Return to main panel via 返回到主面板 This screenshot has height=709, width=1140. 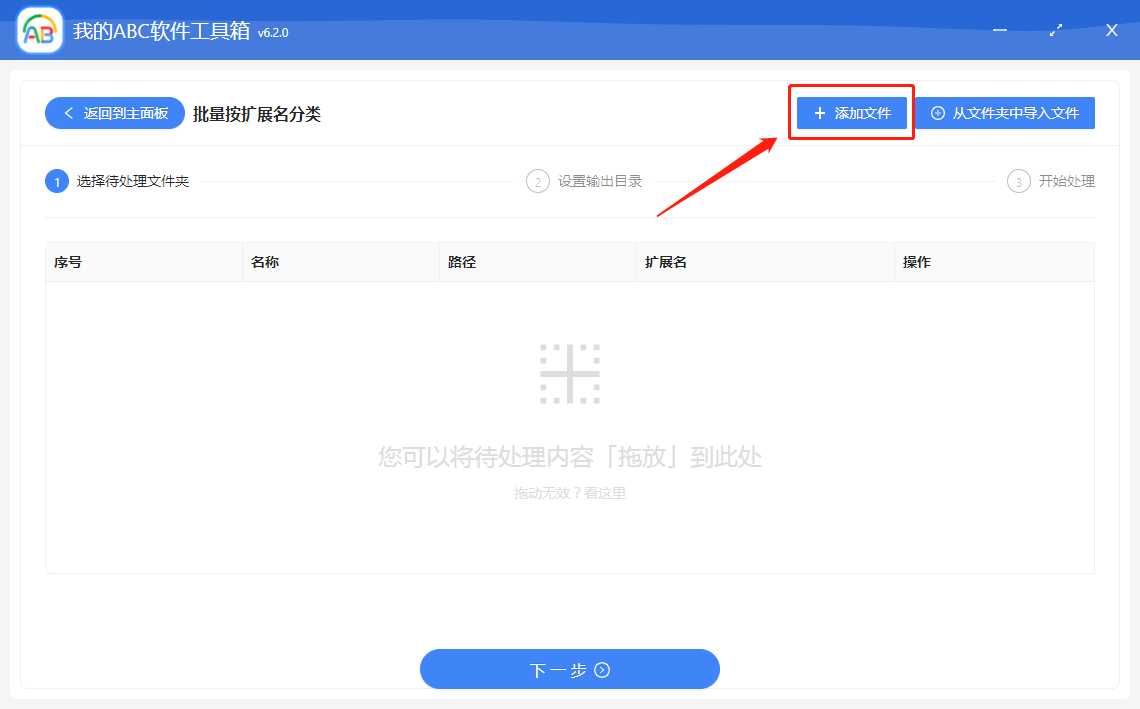pos(114,113)
